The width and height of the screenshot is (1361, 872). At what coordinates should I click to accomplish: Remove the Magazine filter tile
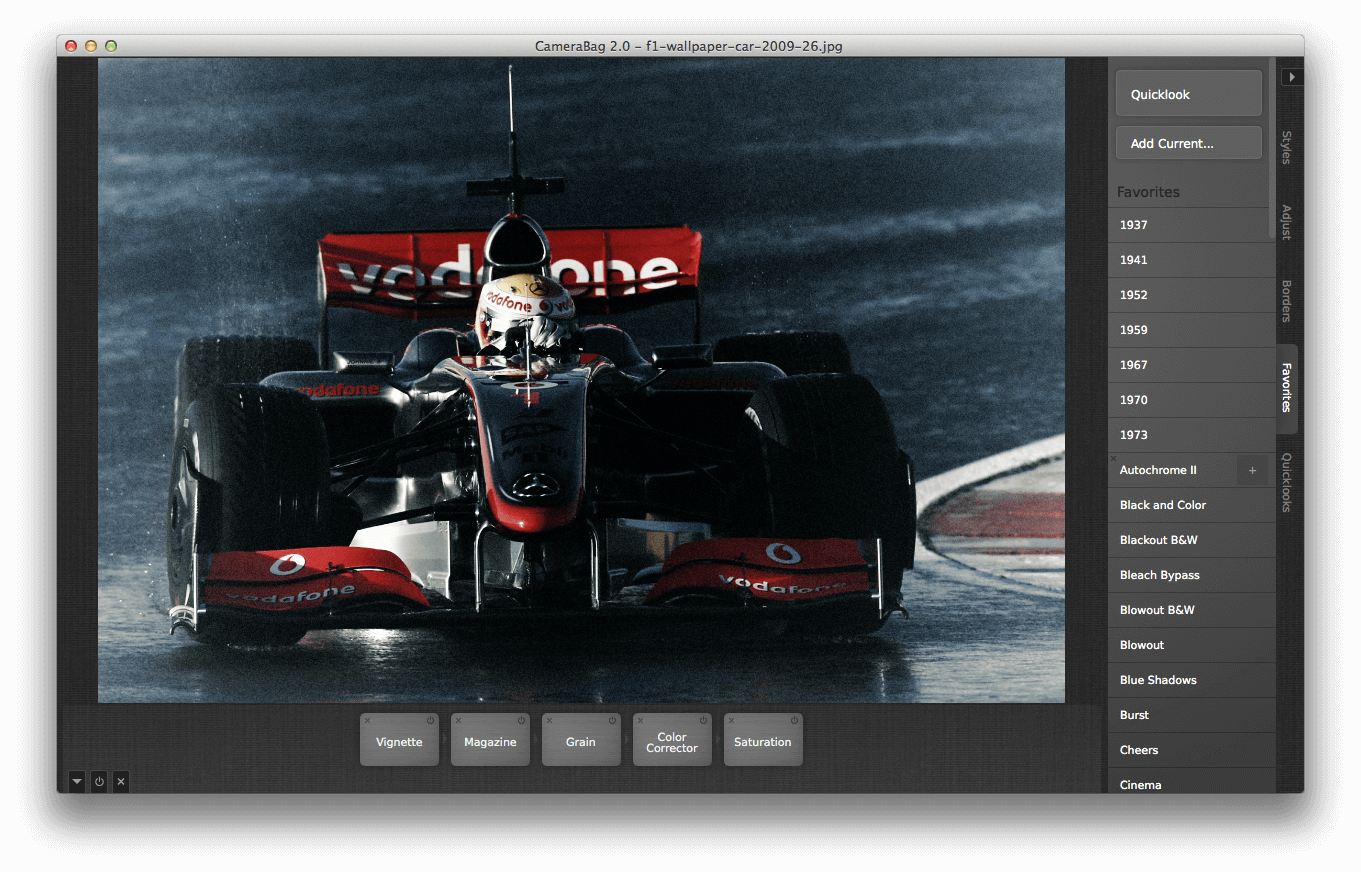(458, 721)
